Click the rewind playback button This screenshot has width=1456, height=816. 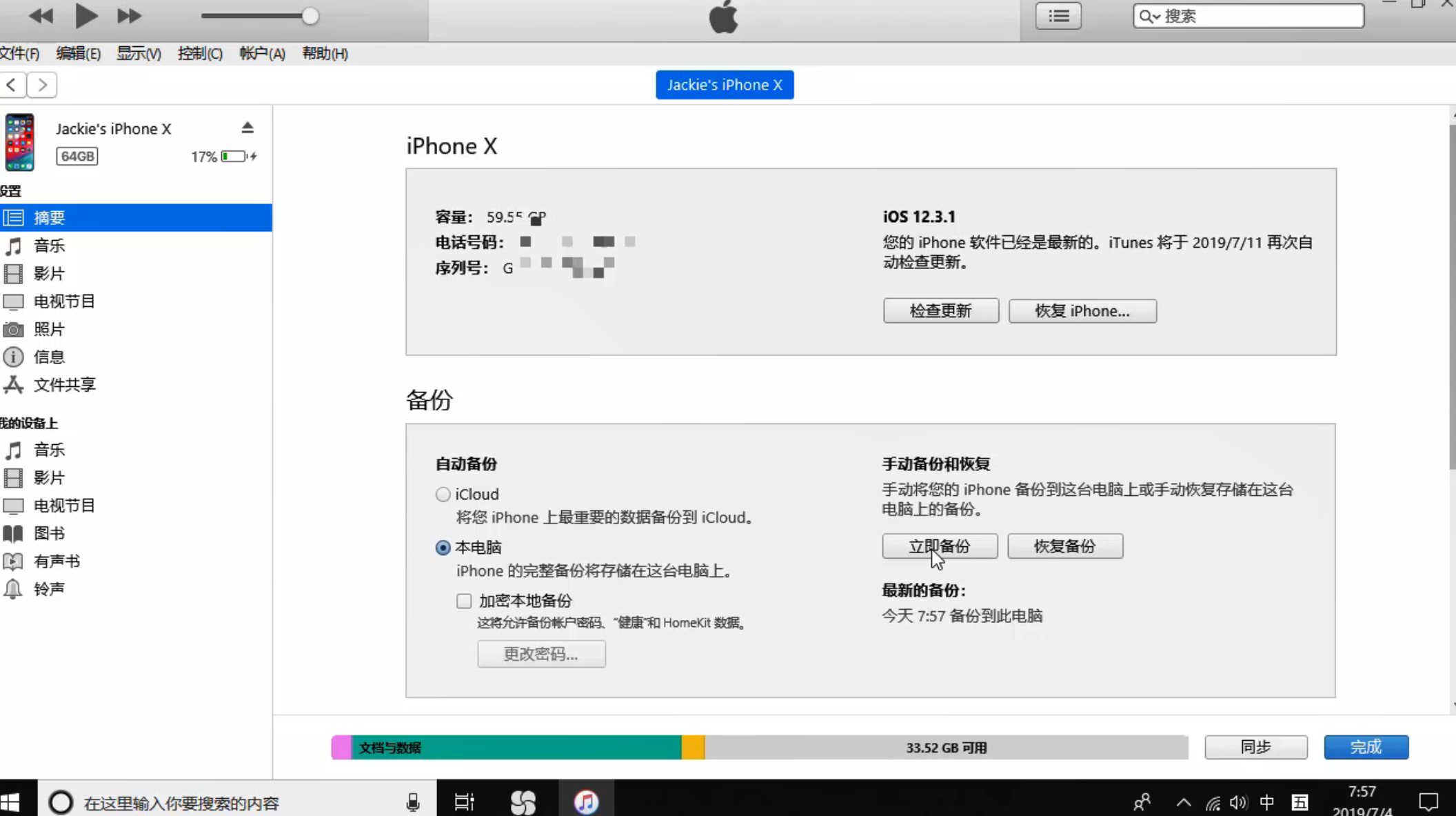41,16
